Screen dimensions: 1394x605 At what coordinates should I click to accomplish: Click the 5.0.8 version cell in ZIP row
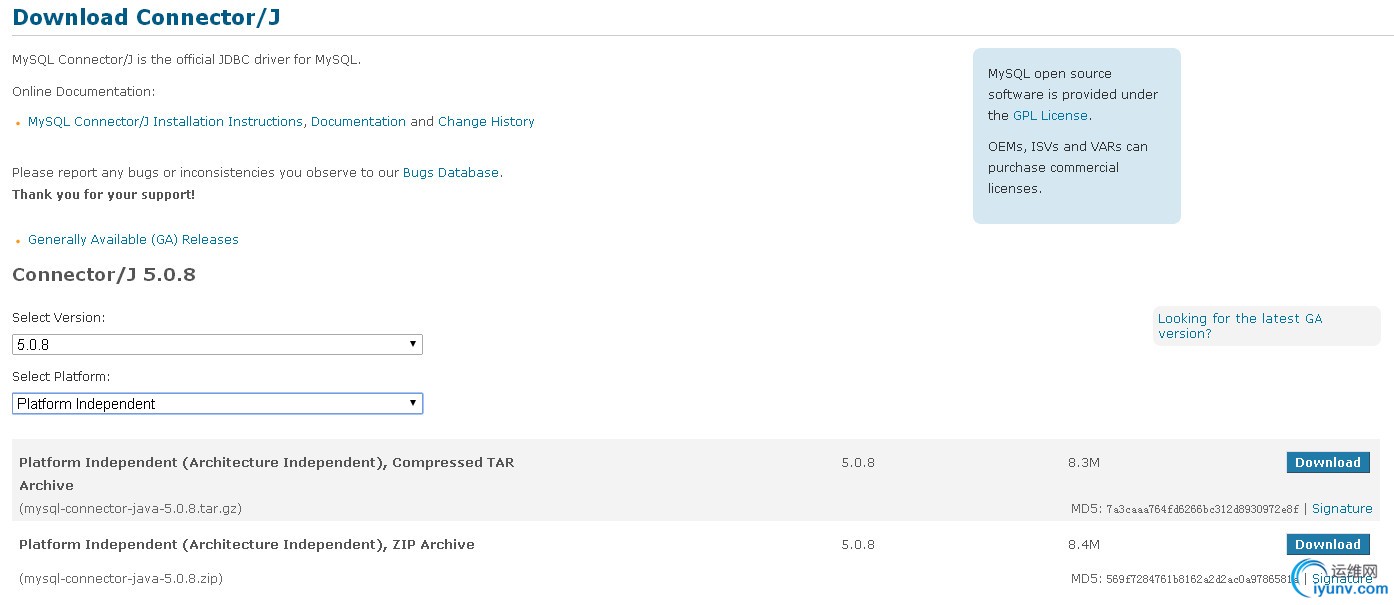858,544
